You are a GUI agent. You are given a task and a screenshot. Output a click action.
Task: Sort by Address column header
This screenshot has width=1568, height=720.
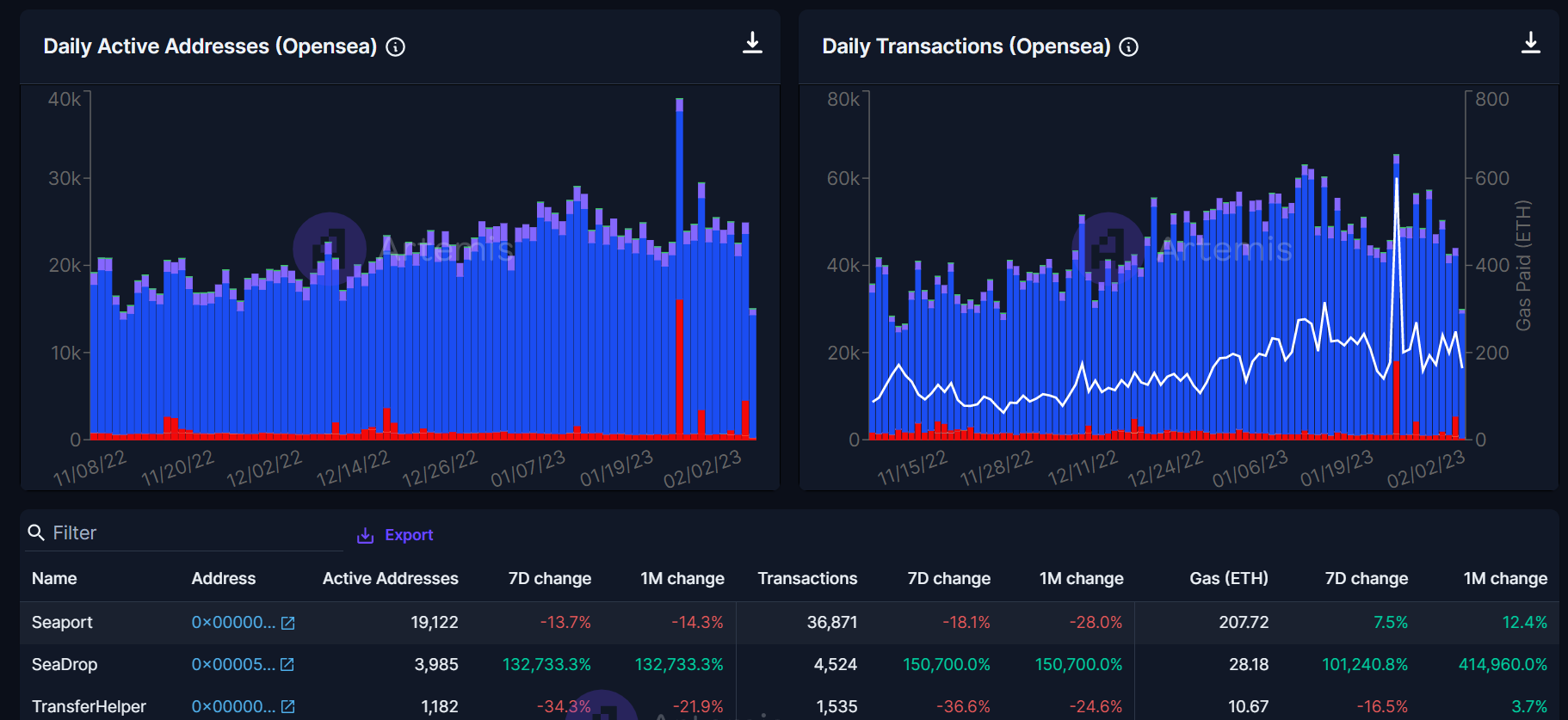224,578
